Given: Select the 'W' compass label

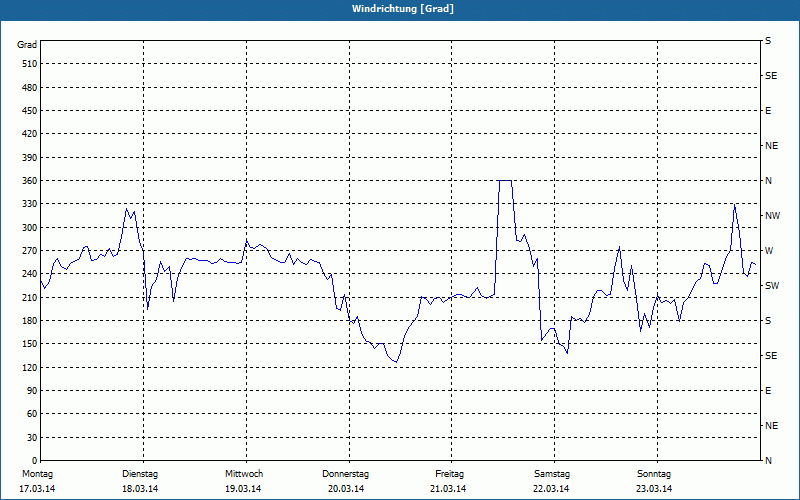Looking at the screenshot, I should (769, 251).
